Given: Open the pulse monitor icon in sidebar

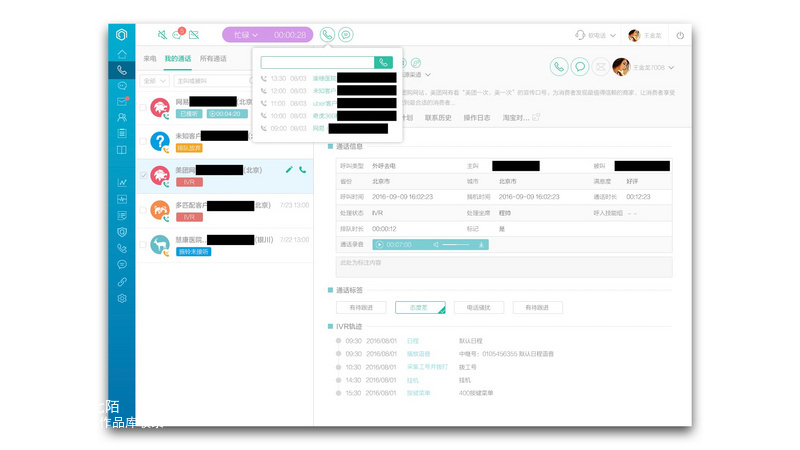Looking at the screenshot, I should click(121, 199).
